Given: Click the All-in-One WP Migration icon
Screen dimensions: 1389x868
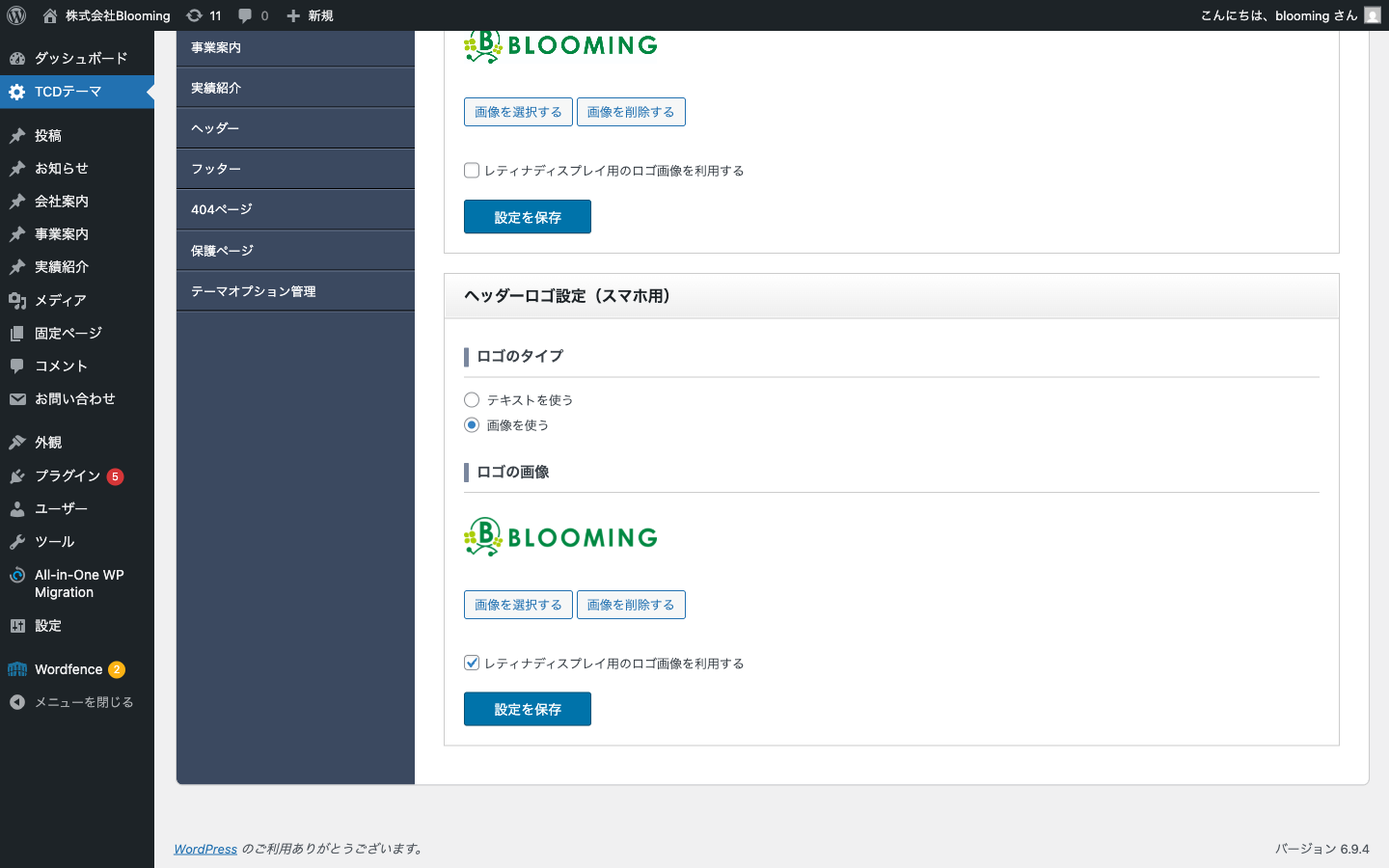Looking at the screenshot, I should point(17,575).
